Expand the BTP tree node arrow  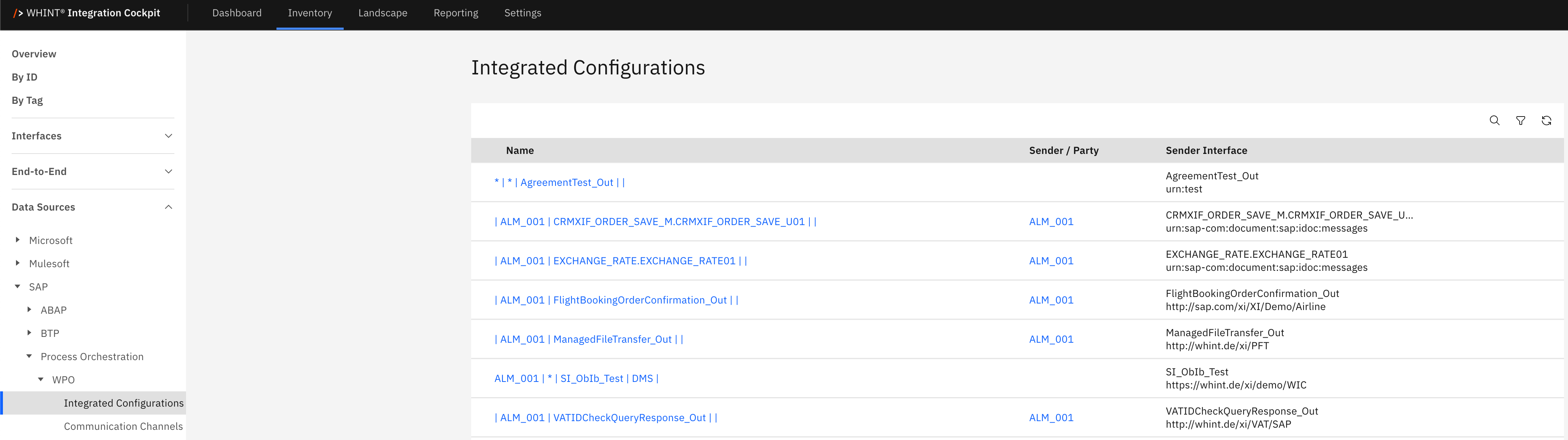[x=29, y=333]
